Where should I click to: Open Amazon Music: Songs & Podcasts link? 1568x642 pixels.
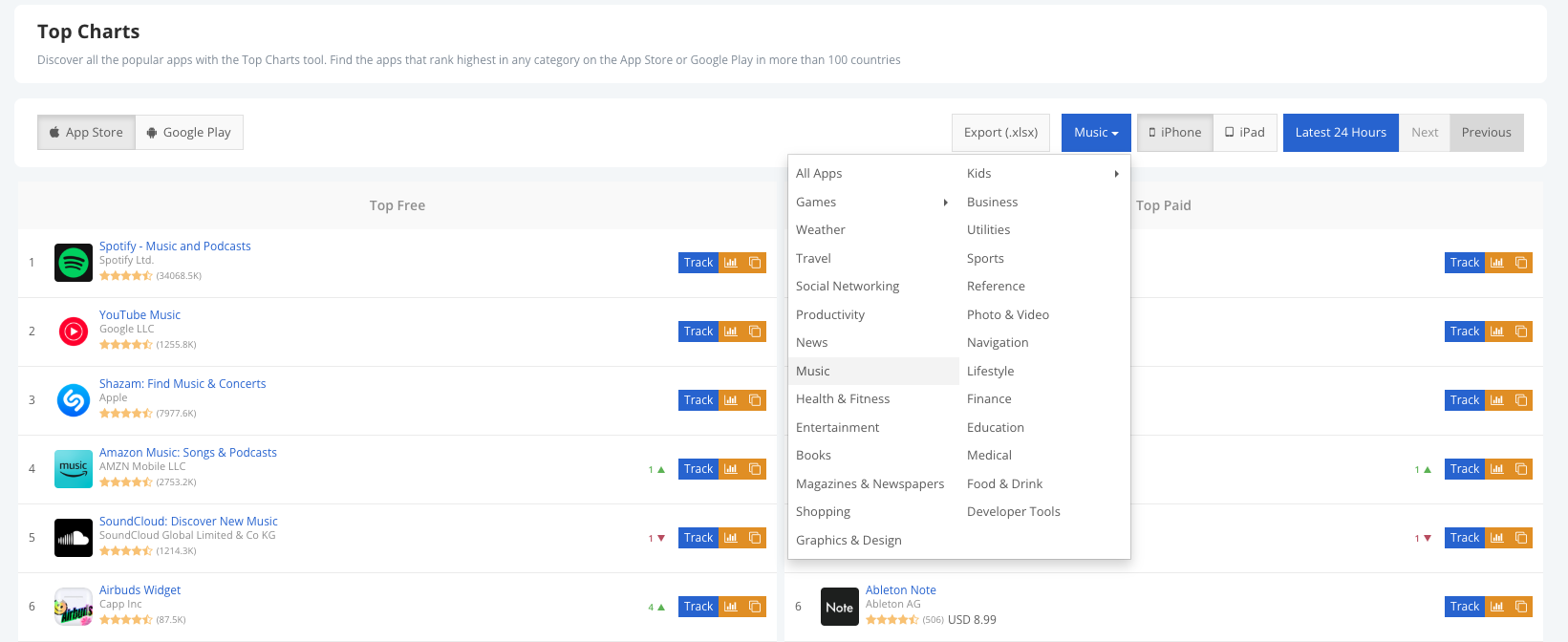pyautogui.click(x=188, y=452)
